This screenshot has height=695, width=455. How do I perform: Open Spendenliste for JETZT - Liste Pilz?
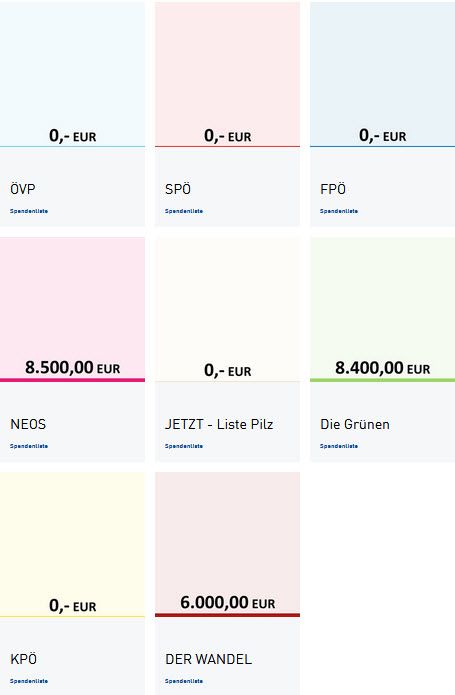pos(184,446)
